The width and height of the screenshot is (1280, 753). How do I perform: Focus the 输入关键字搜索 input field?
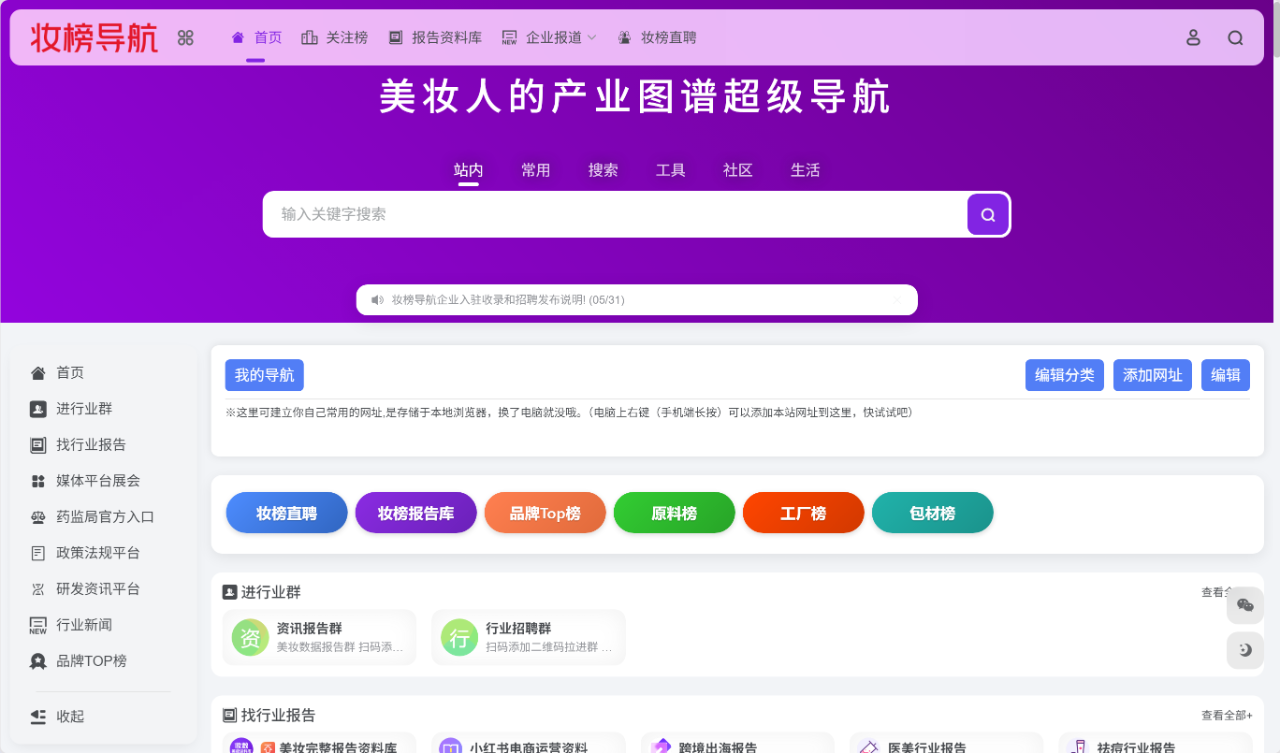[615, 214]
